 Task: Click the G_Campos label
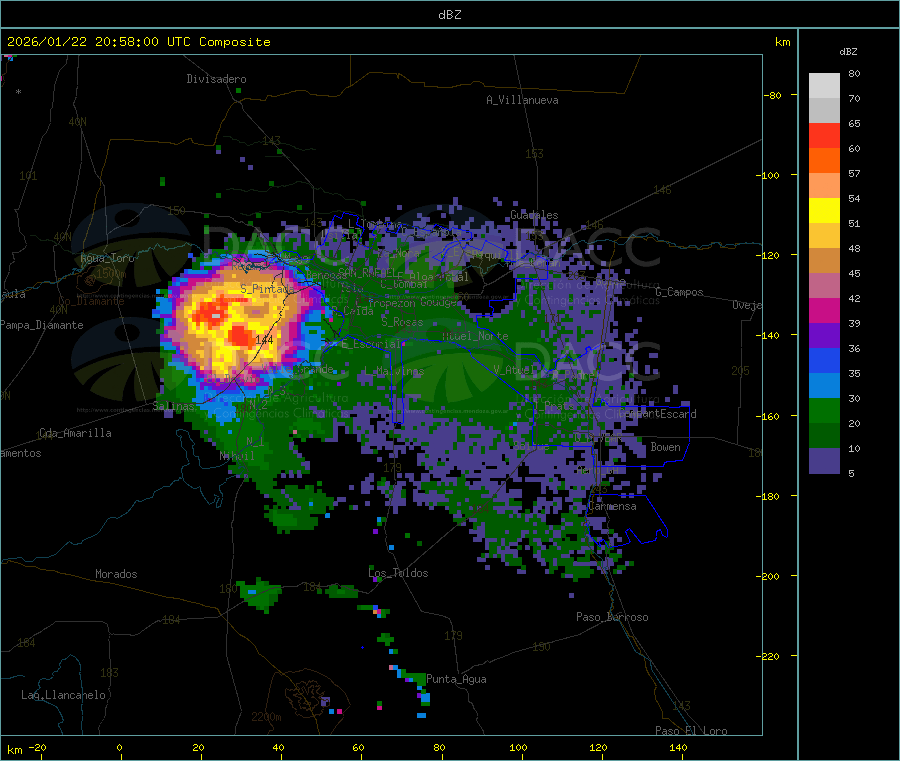coord(679,292)
